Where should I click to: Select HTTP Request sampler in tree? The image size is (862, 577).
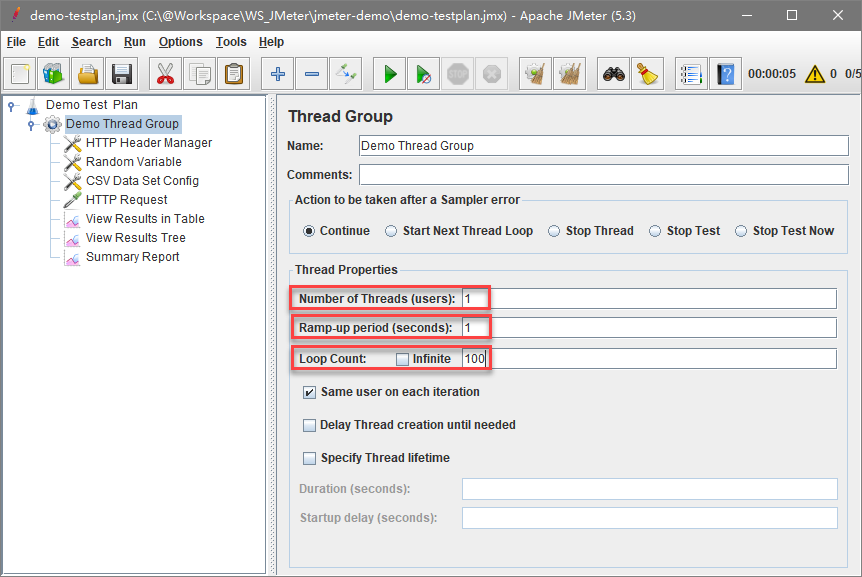coord(126,199)
